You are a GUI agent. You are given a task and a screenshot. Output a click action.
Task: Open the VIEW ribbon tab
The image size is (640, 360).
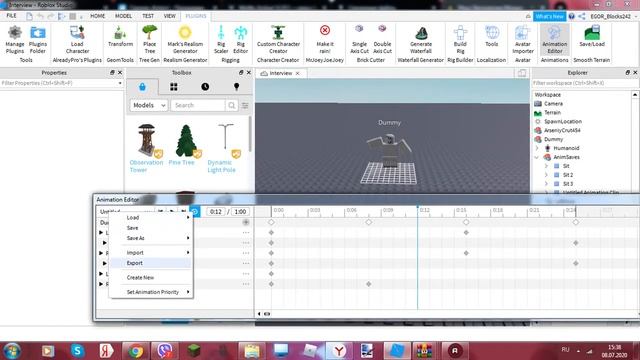click(x=169, y=16)
